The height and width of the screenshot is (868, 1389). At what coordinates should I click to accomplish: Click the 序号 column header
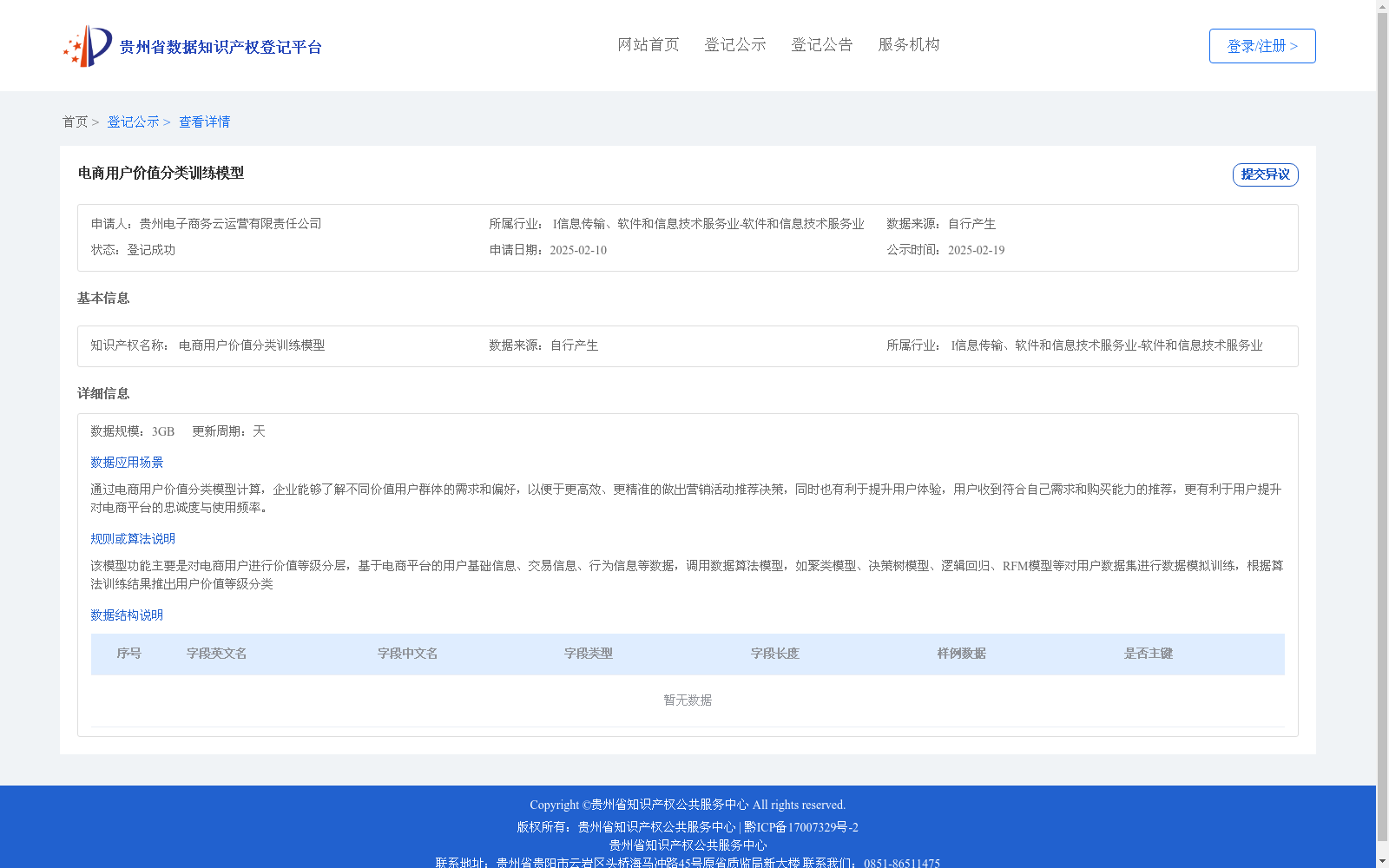pos(129,654)
